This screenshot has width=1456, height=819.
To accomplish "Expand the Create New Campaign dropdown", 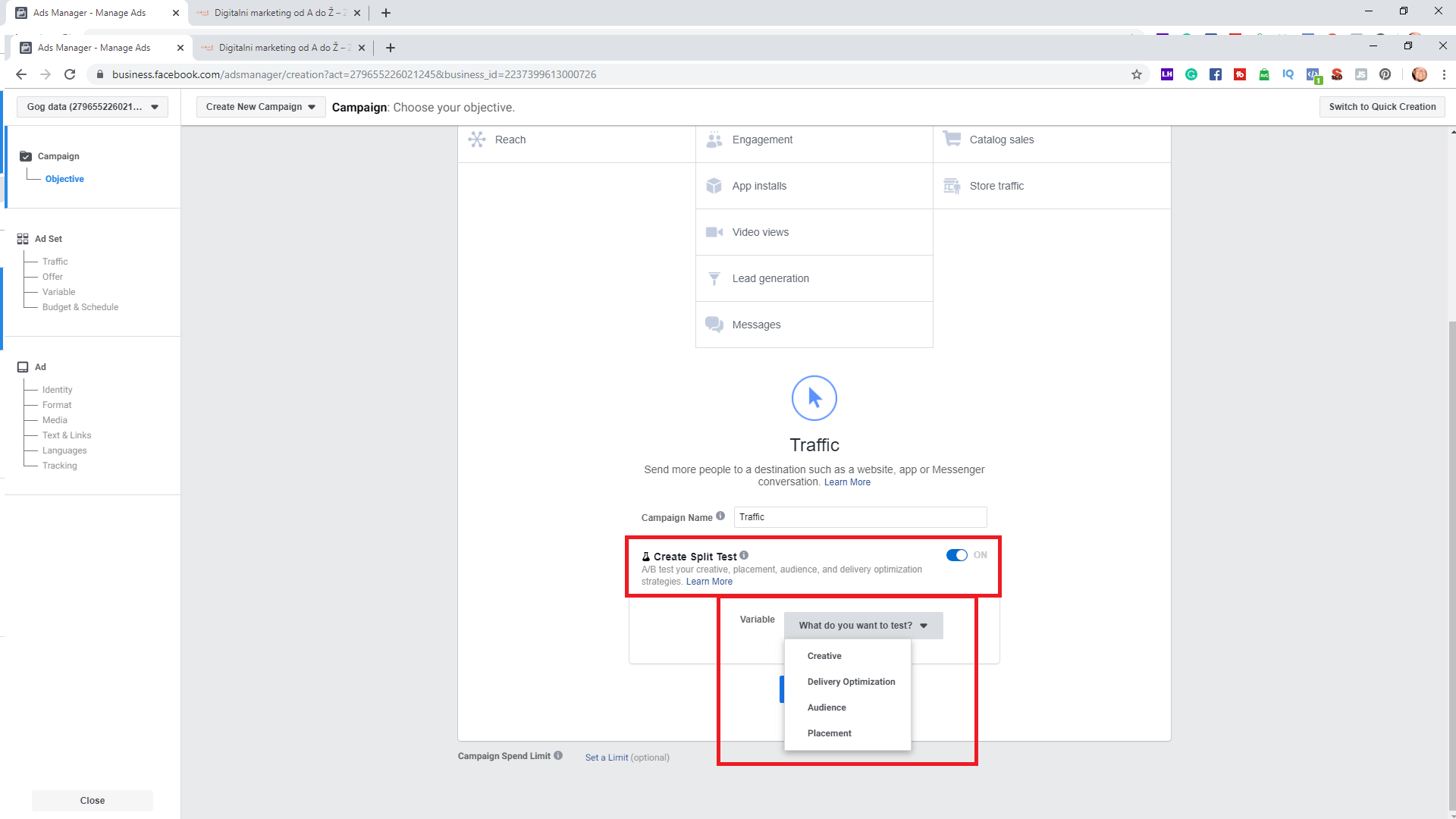I will (x=260, y=107).
